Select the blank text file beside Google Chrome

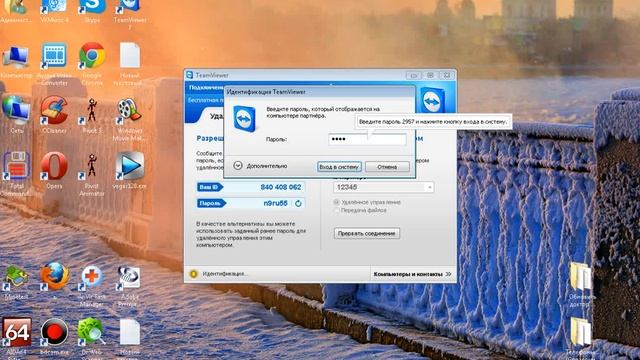(130, 55)
